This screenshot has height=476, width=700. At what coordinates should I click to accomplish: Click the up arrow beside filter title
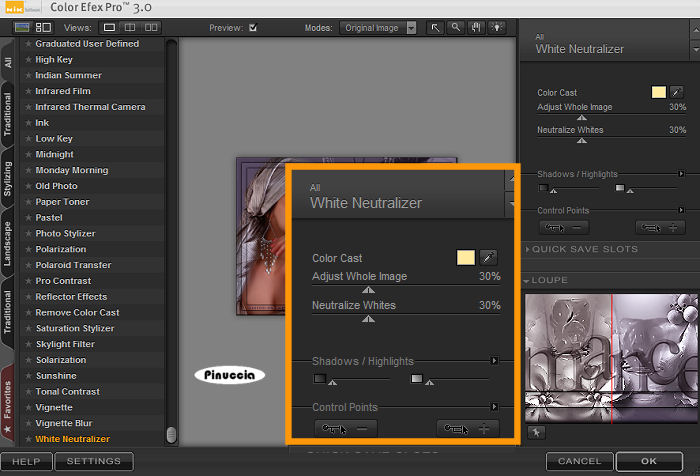[695, 31]
